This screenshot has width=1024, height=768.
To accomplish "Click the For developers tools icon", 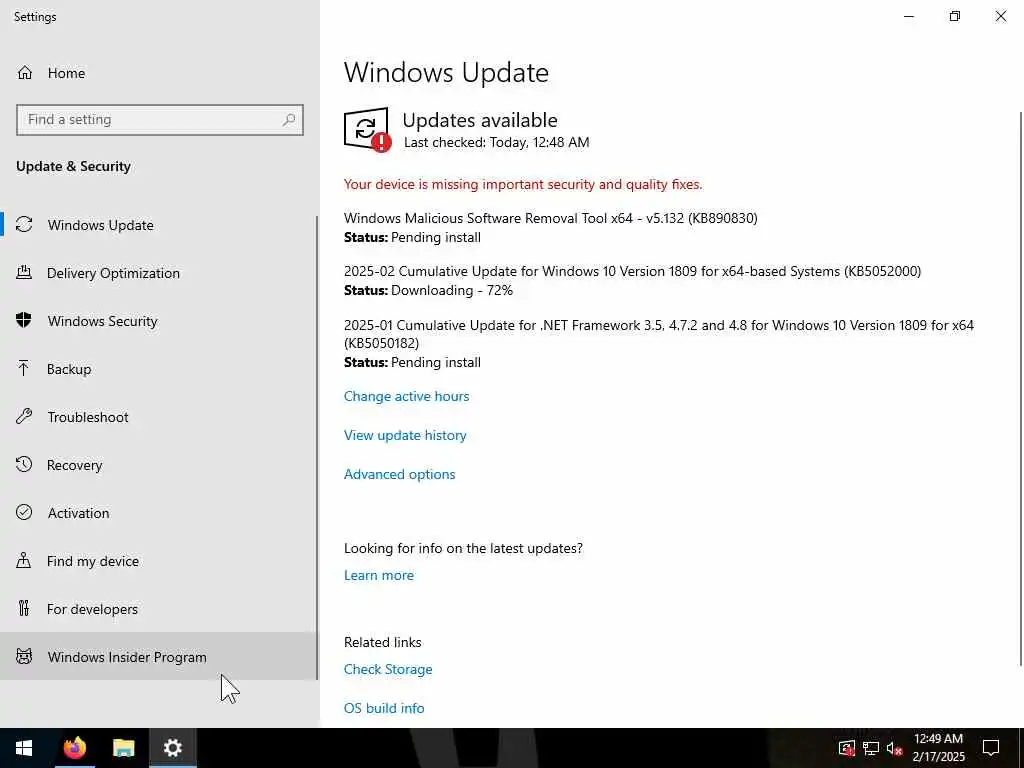I will point(24,608).
